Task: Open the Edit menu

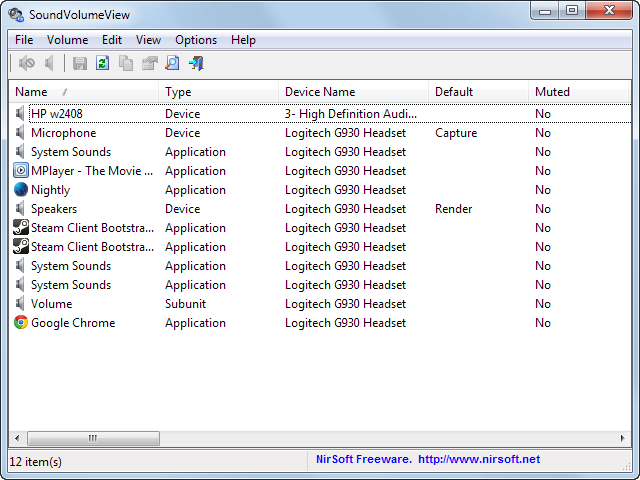Action: (x=112, y=40)
